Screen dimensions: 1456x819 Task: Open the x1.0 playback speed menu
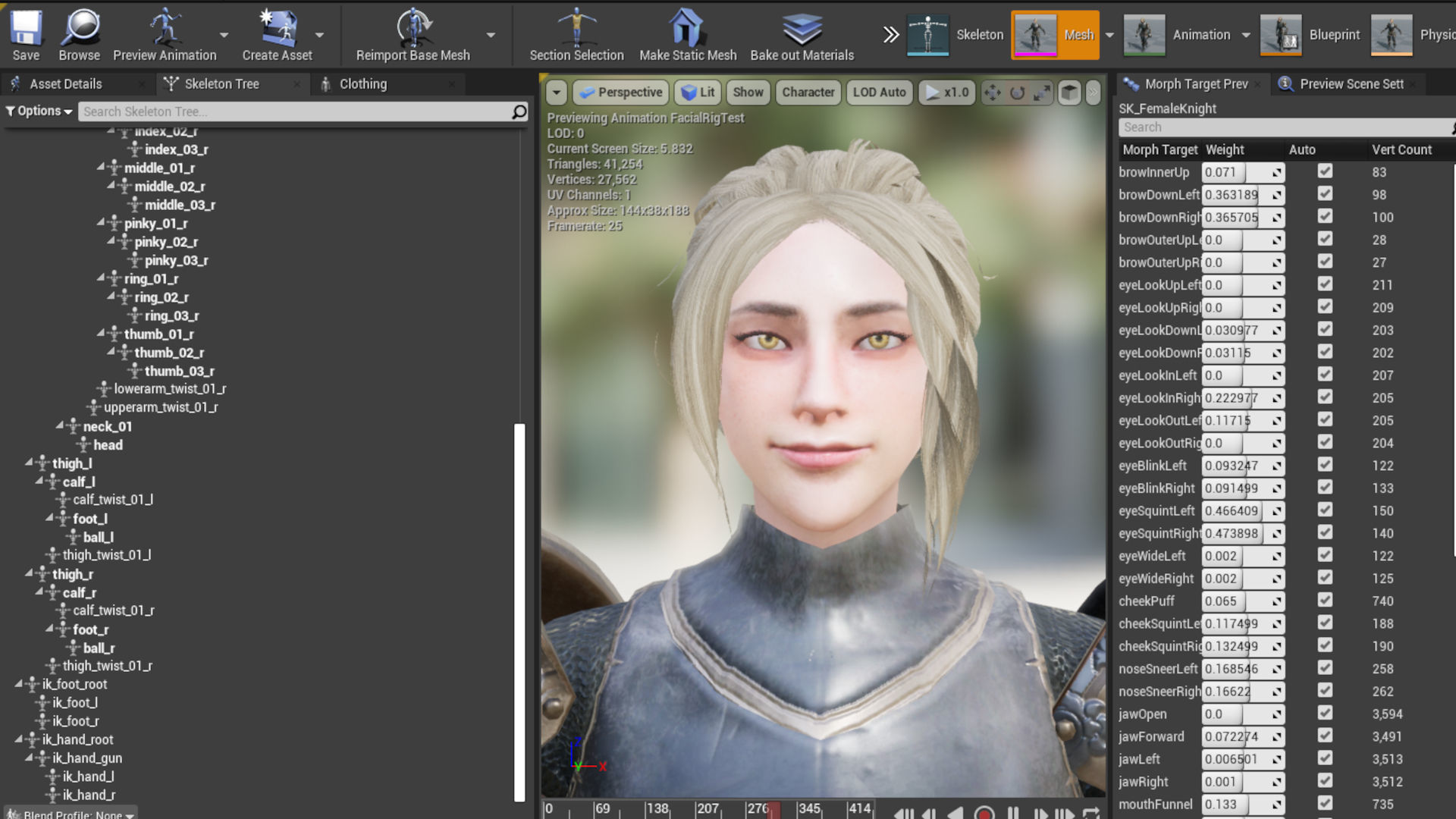pos(946,93)
